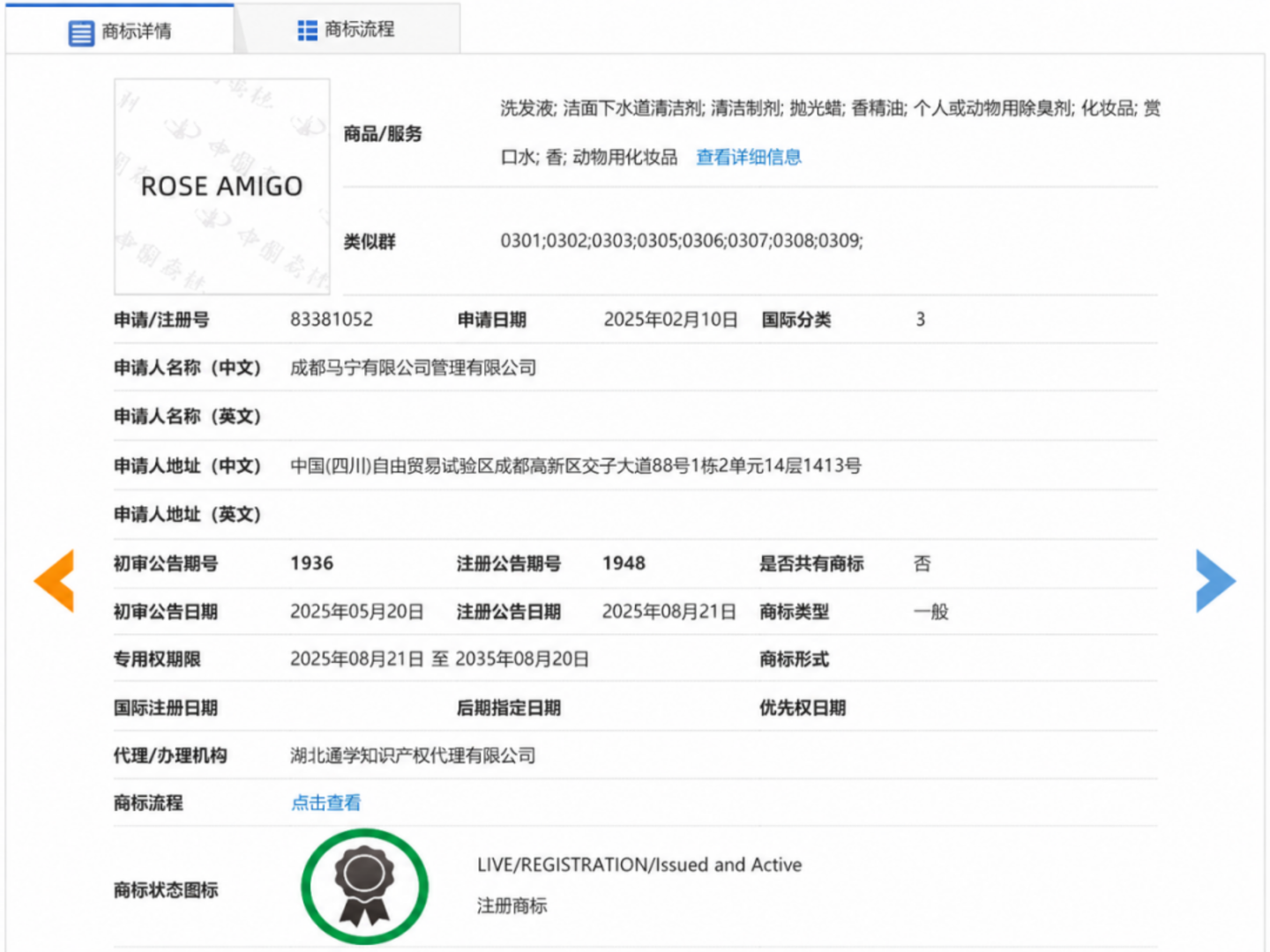Click the 商标状态图标 field label
This screenshot has height=952, width=1270.
point(166,890)
